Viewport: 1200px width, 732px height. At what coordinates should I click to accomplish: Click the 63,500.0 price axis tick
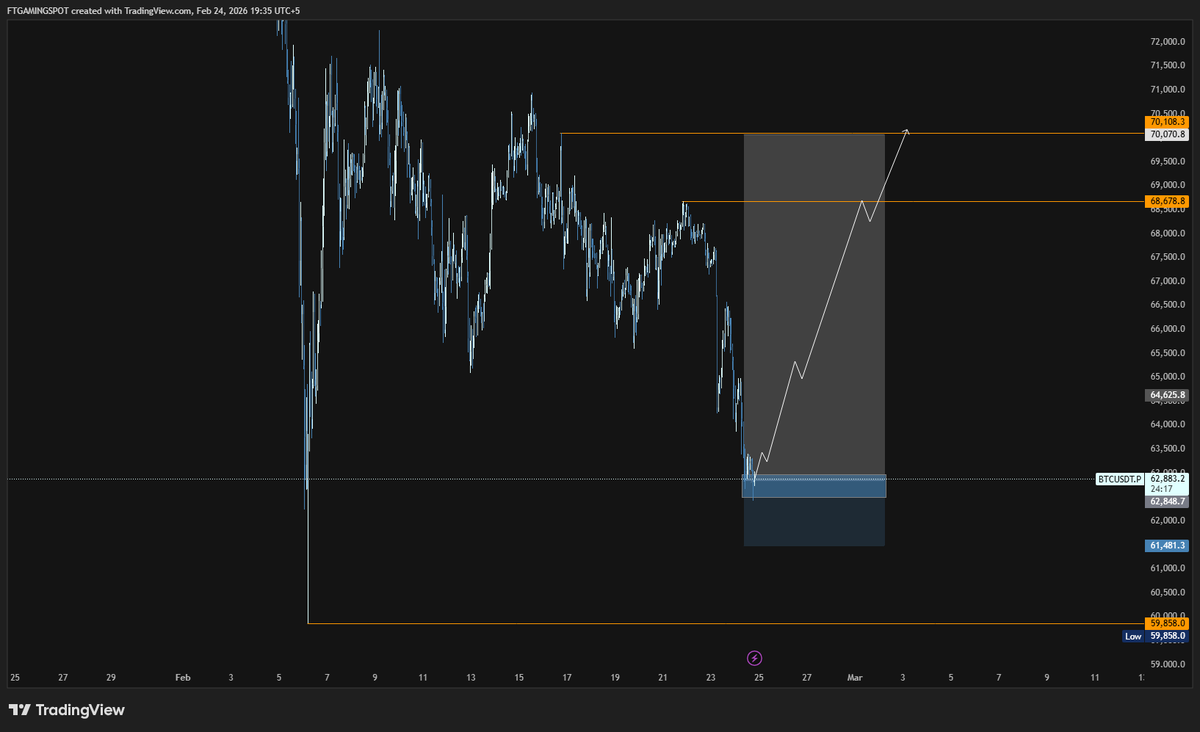(x=1168, y=449)
